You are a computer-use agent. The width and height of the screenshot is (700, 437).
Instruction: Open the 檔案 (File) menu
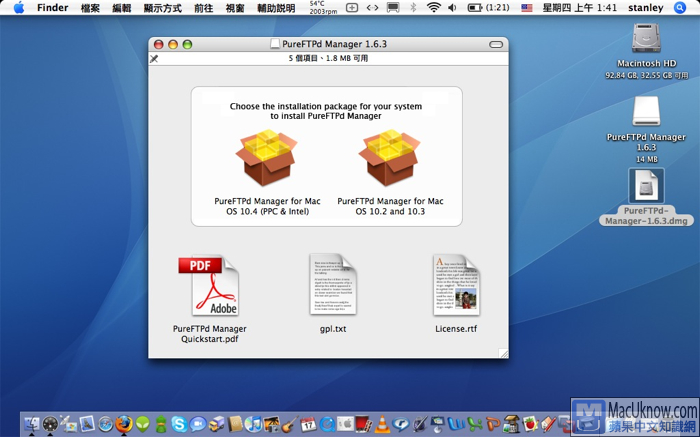coord(90,8)
